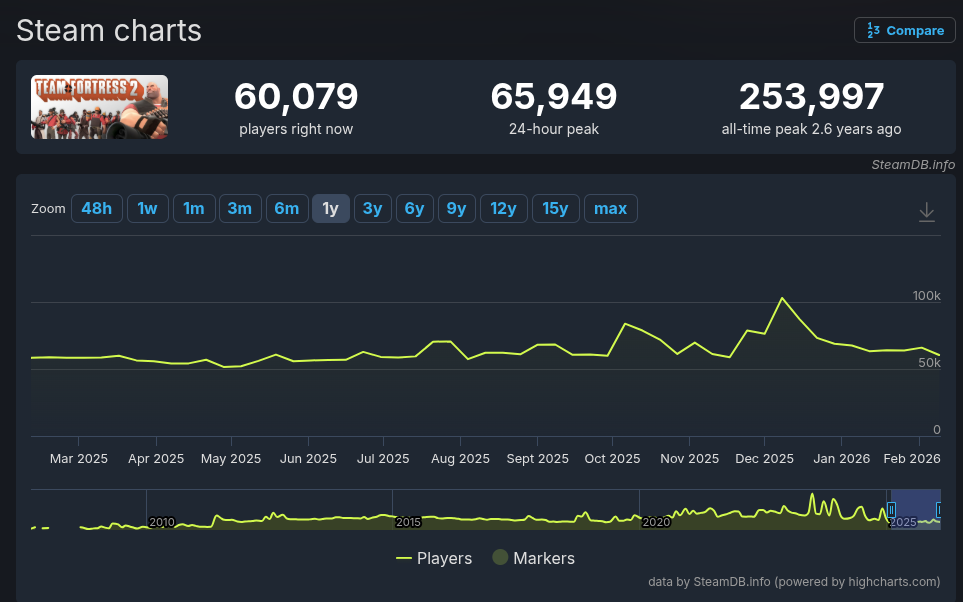Set chart zoom to 6m
This screenshot has width=963, height=602.
click(x=287, y=208)
